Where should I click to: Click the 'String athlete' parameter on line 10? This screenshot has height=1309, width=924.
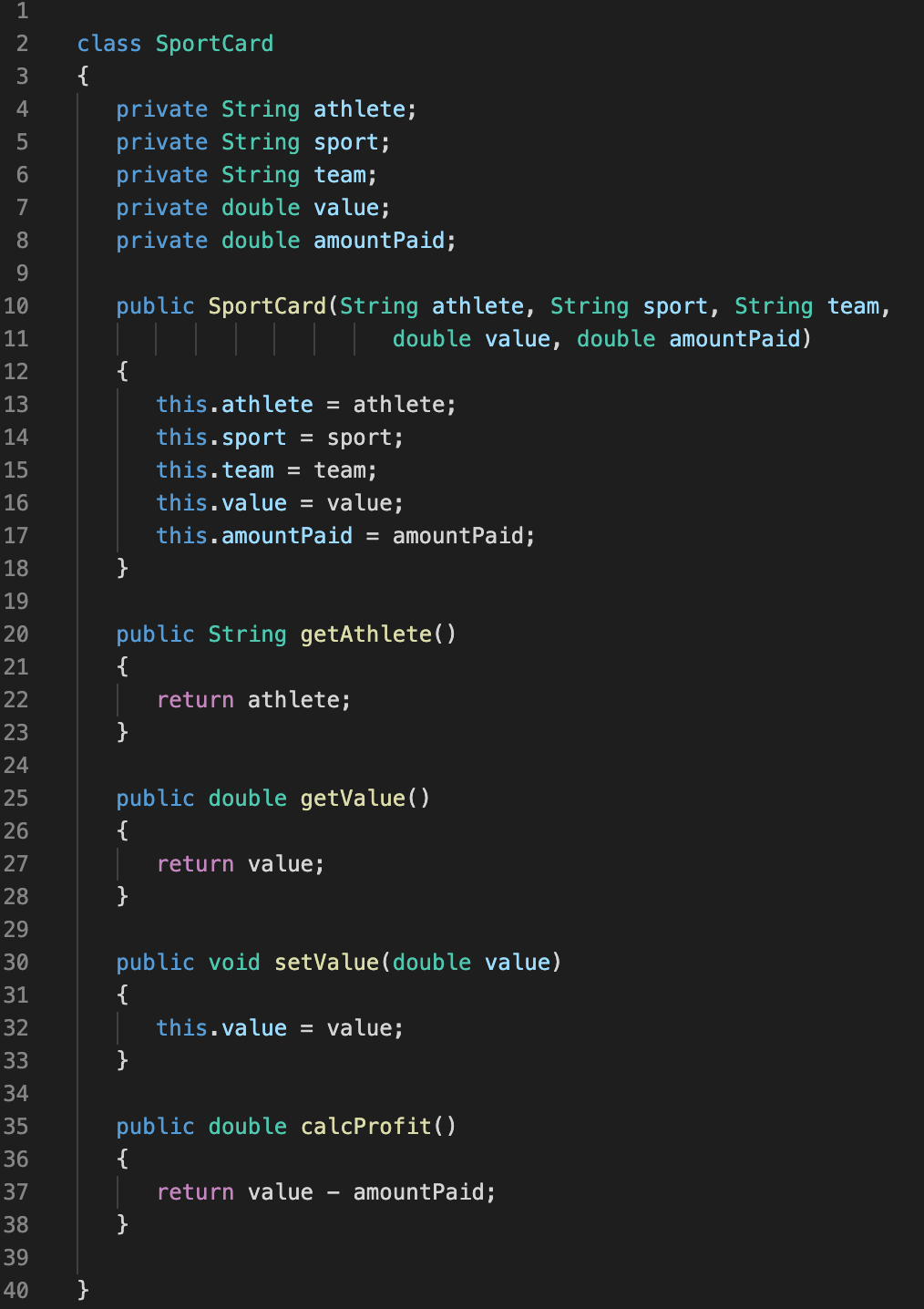432,306
